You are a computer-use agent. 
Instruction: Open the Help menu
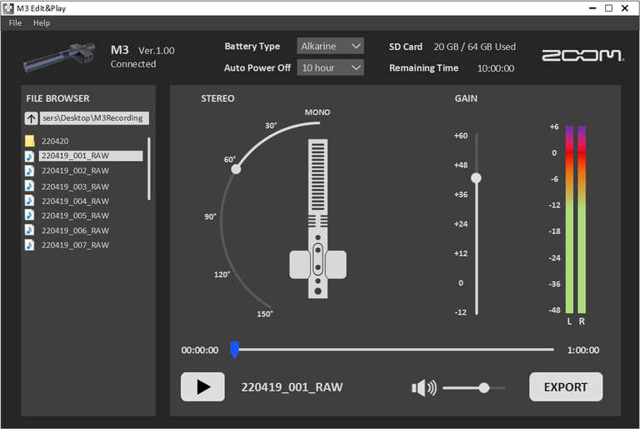pos(42,23)
